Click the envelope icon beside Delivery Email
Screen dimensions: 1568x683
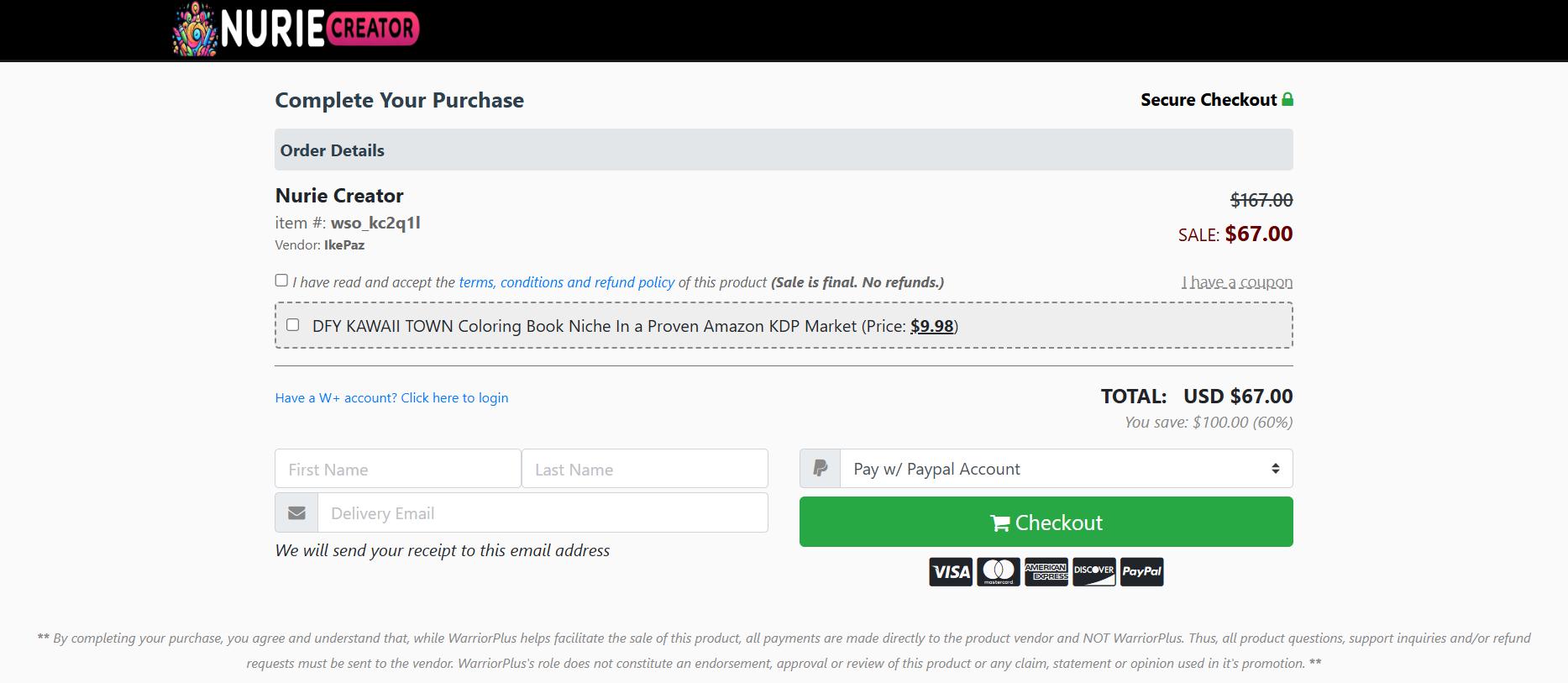pos(296,512)
